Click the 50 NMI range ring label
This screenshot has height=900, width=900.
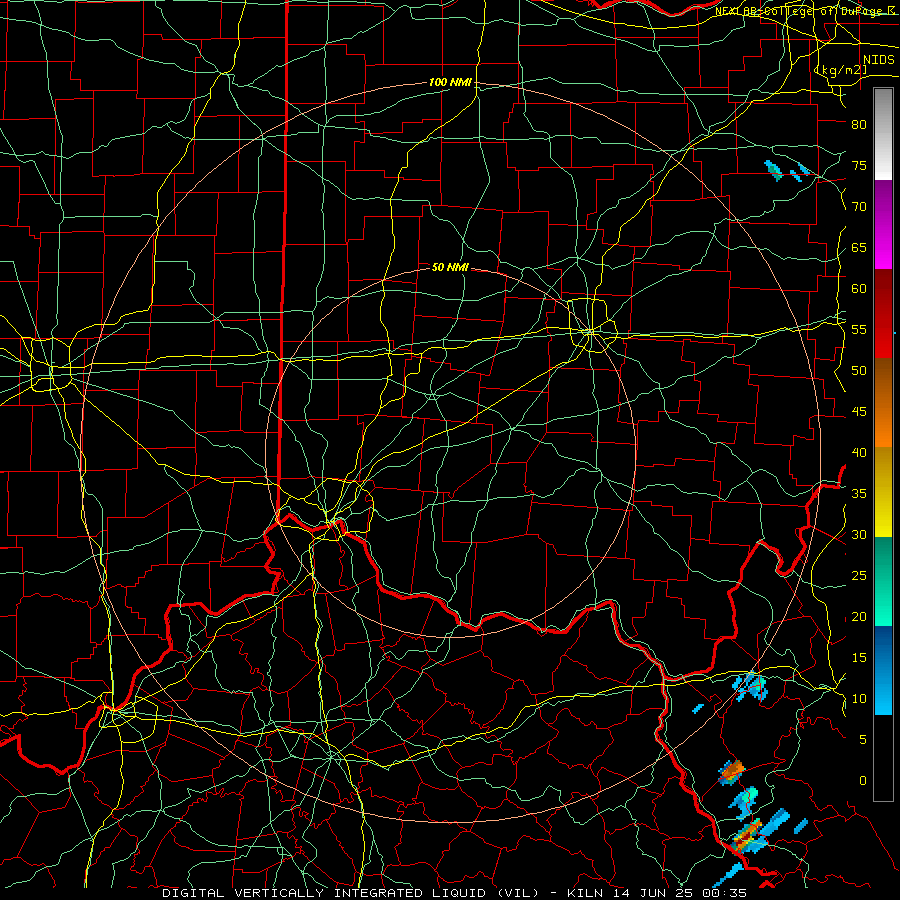pyautogui.click(x=450, y=267)
